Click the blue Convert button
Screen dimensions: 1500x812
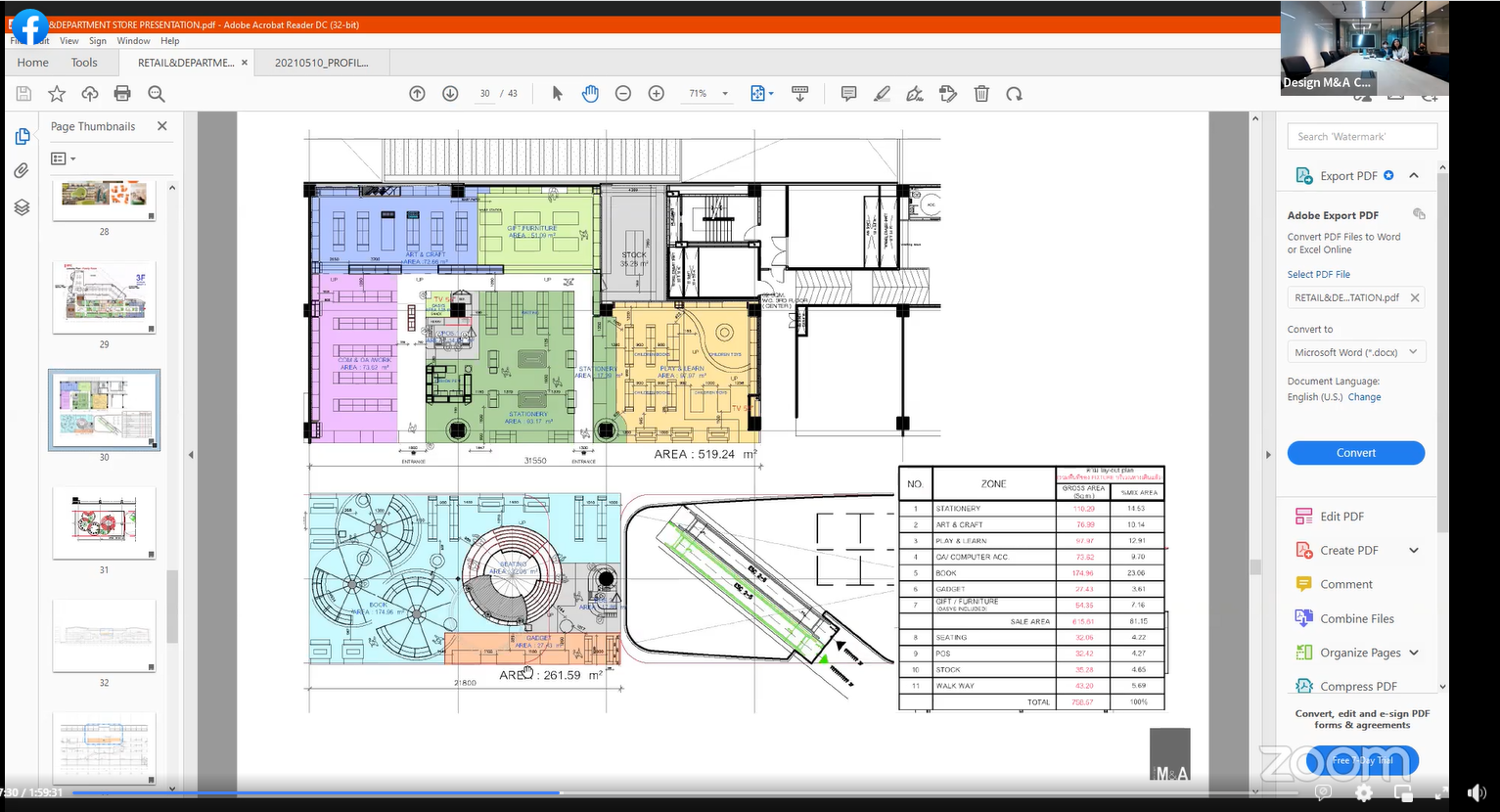point(1355,453)
